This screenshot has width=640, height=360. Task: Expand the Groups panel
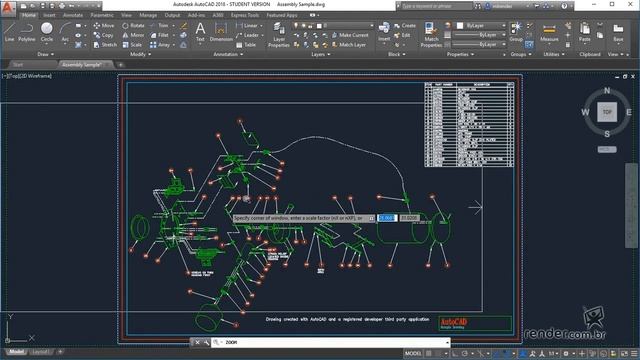521,54
